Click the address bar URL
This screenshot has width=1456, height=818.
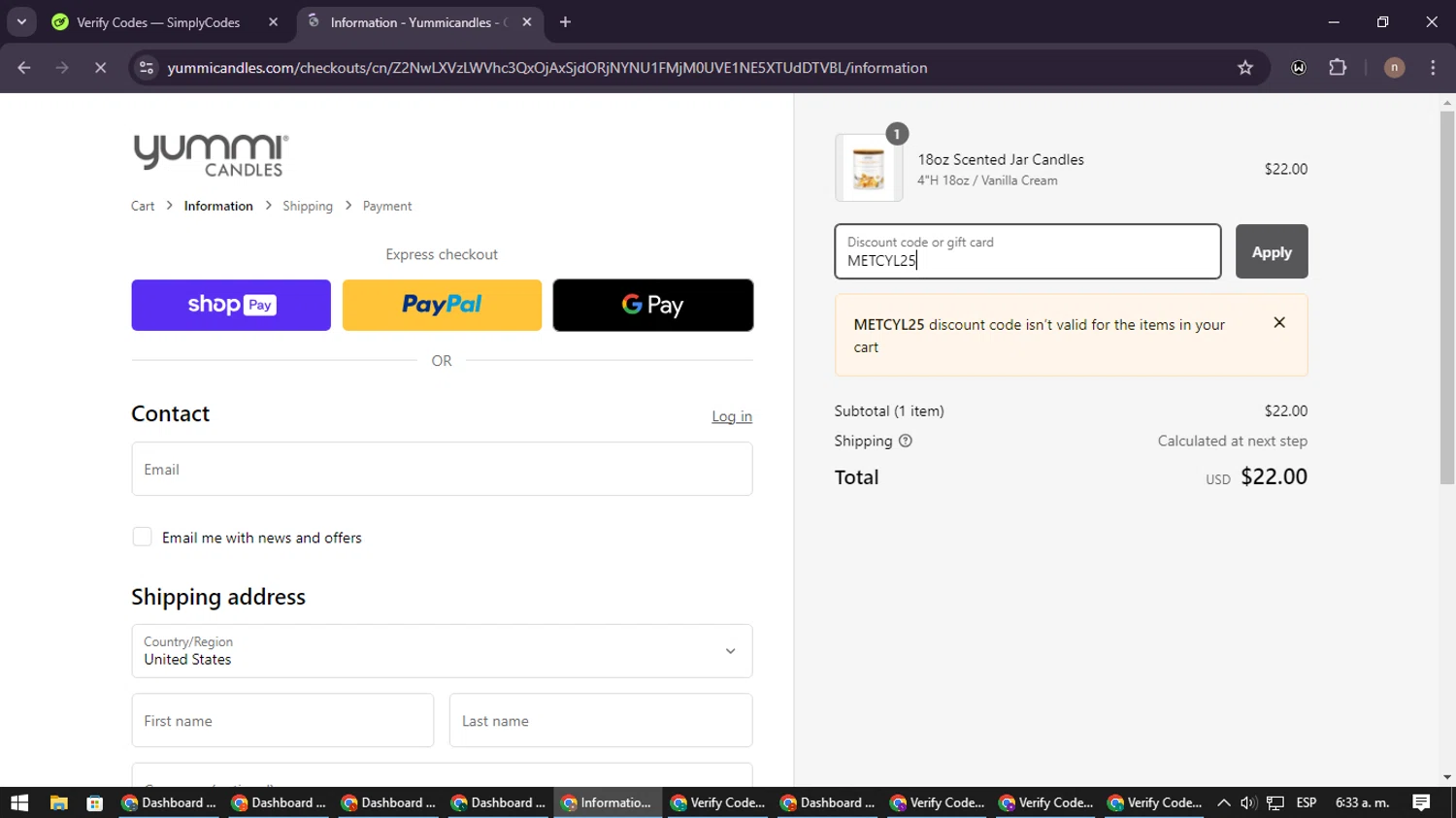[547, 68]
